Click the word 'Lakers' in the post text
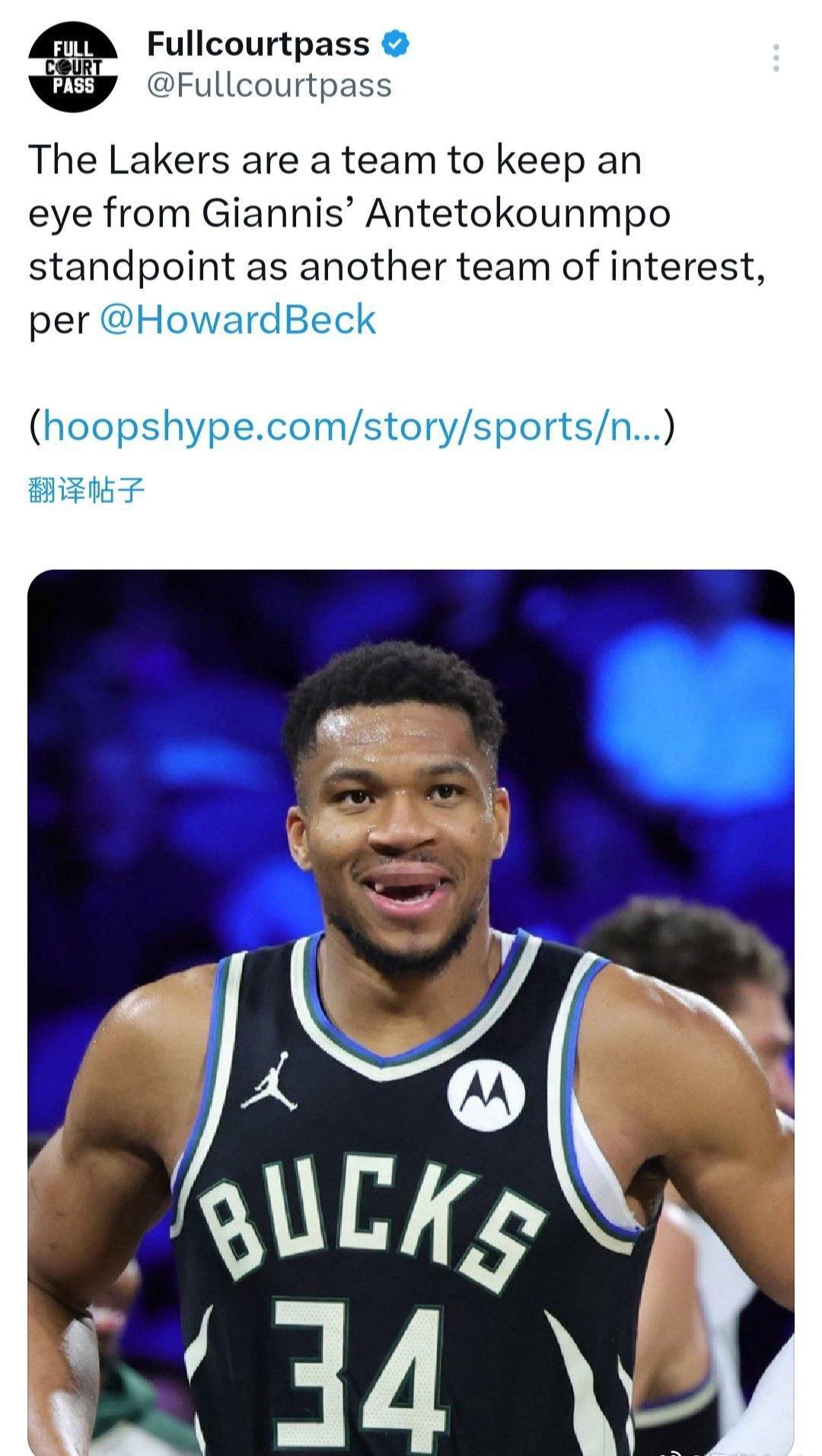The image size is (822, 1456). (168, 161)
